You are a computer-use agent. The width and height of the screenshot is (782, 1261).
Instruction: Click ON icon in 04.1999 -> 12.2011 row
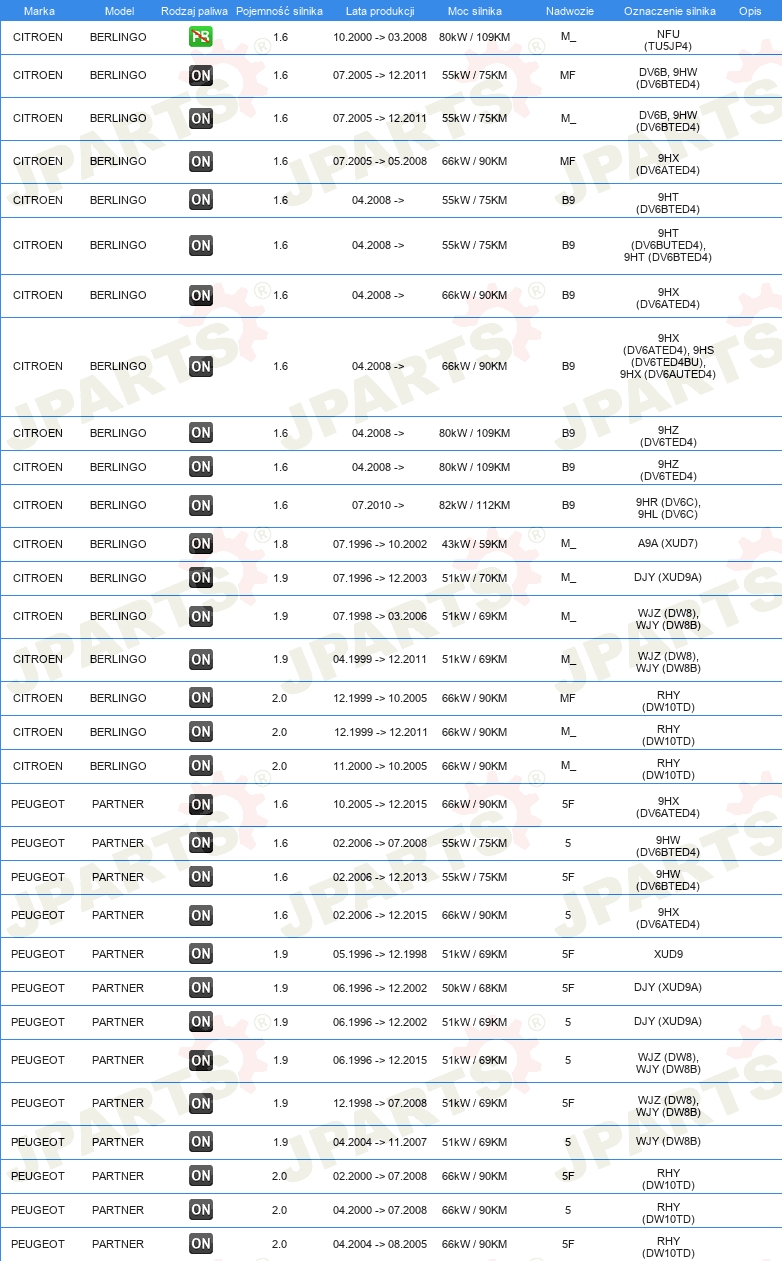(x=201, y=659)
